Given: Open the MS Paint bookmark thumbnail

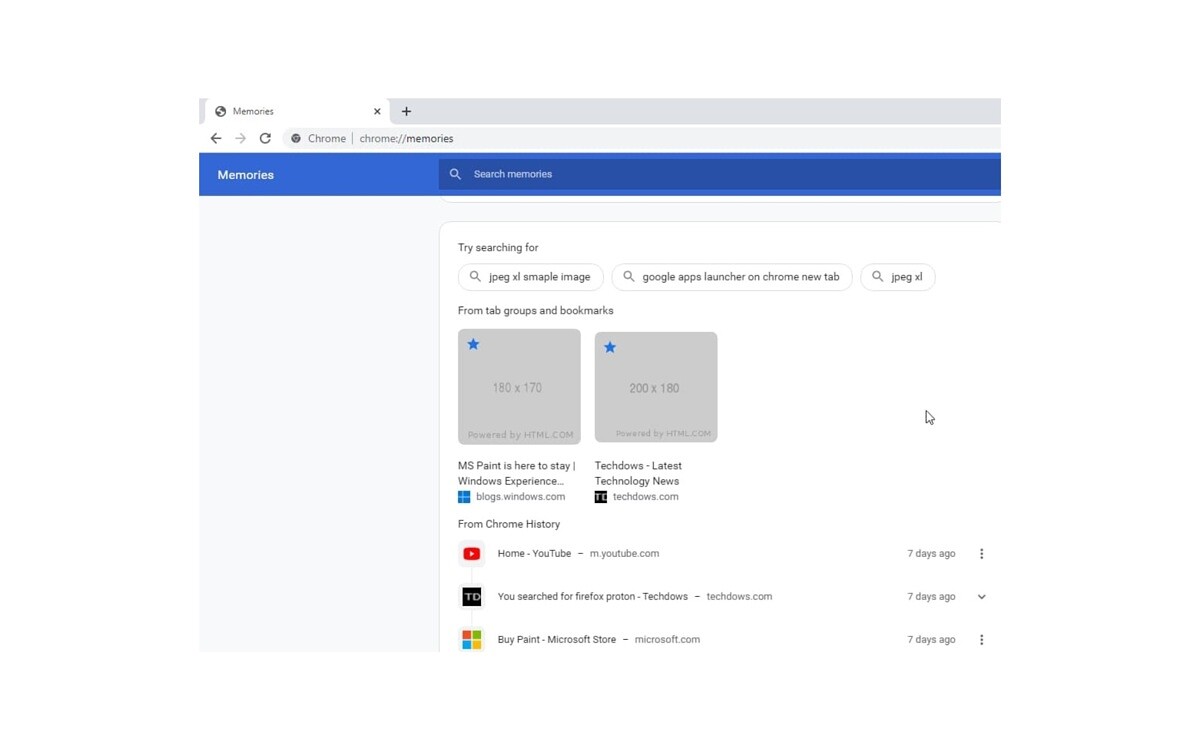Looking at the screenshot, I should 519,387.
